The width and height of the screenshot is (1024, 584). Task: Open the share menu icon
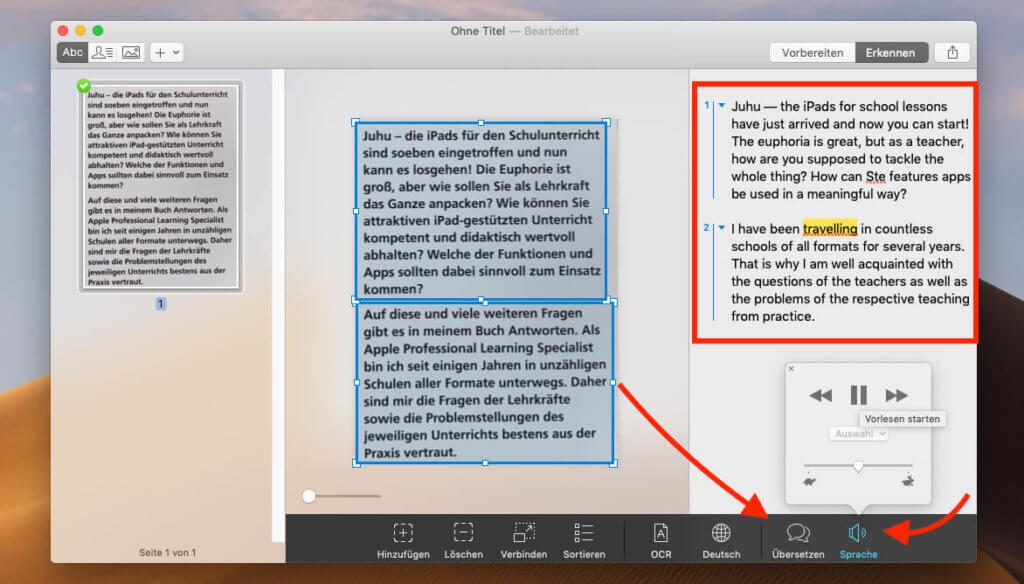pyautogui.click(x=952, y=53)
